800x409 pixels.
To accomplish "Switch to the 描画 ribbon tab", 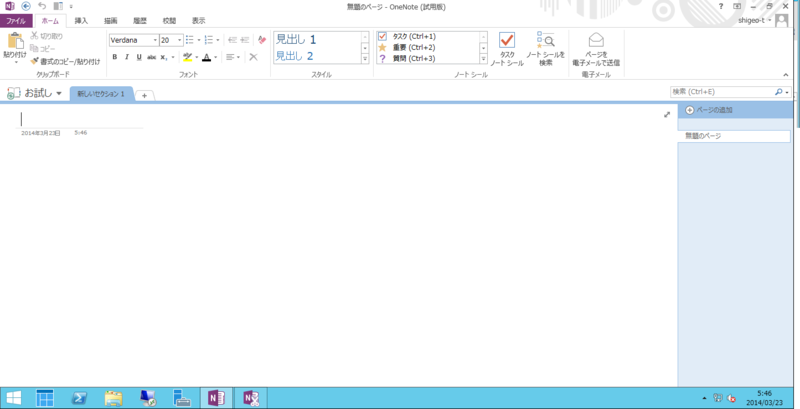I will [111, 21].
